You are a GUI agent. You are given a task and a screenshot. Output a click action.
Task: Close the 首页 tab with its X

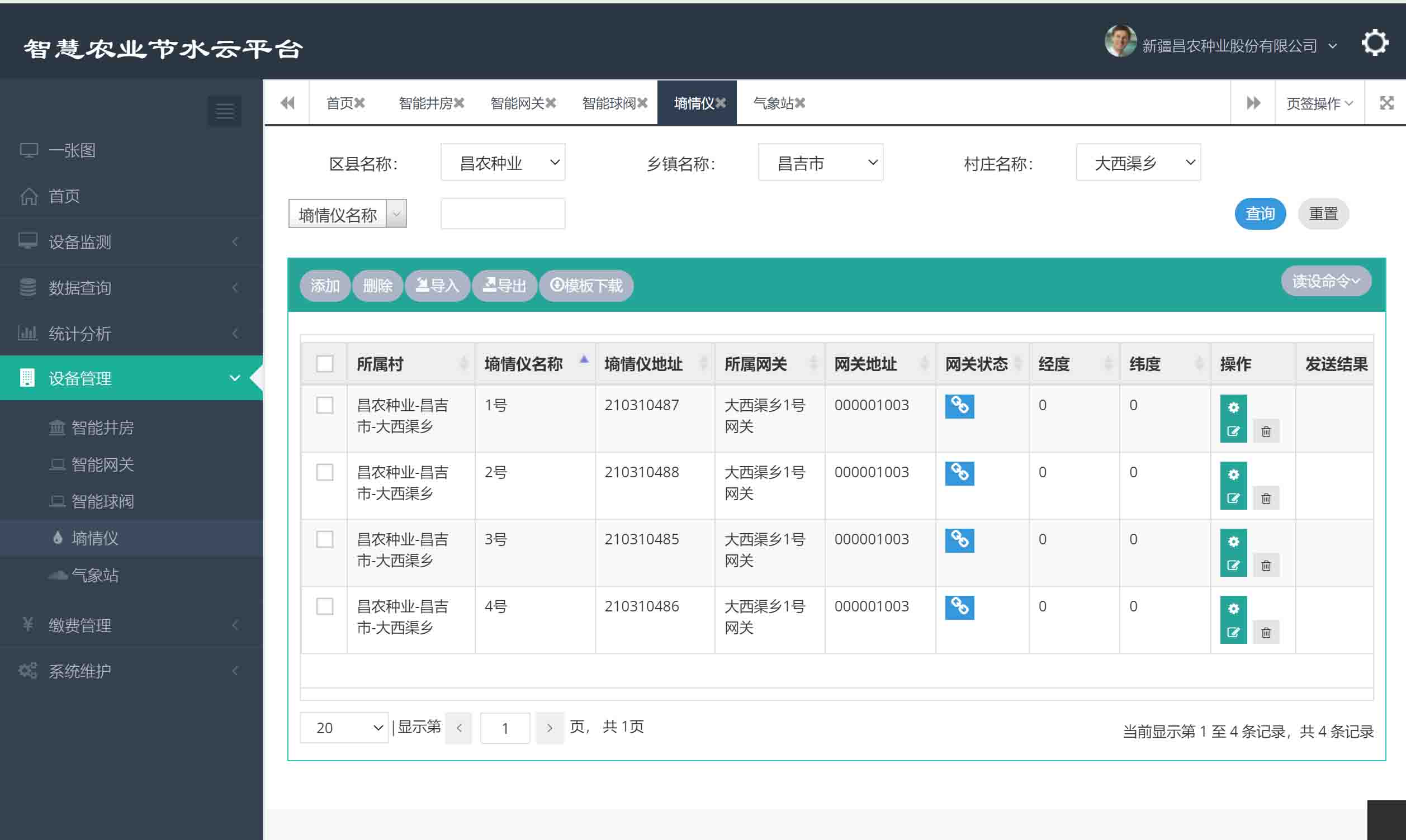(x=359, y=103)
